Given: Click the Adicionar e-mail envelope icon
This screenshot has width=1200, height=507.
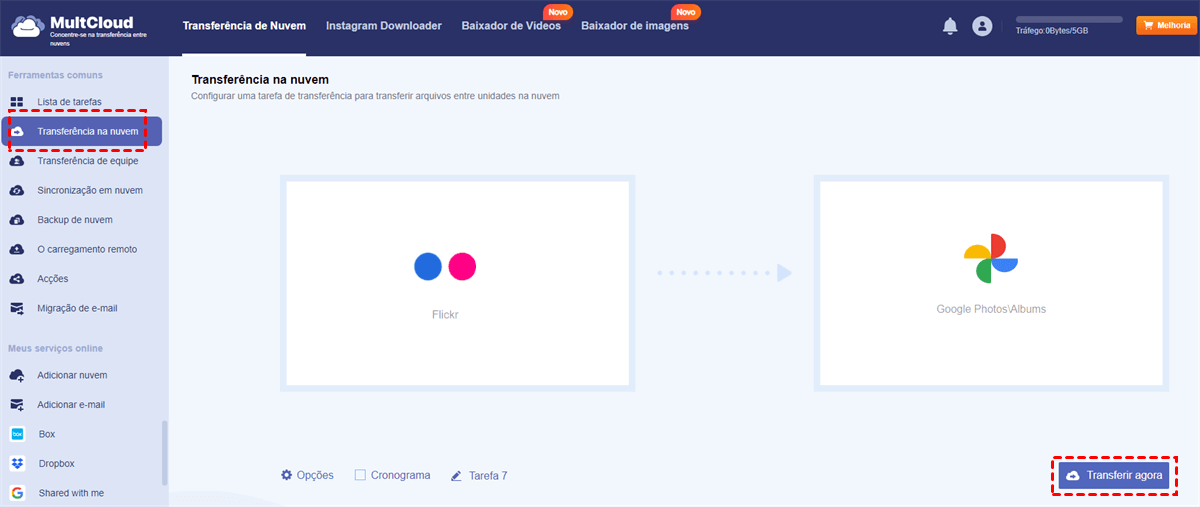Looking at the screenshot, I should point(17,405).
